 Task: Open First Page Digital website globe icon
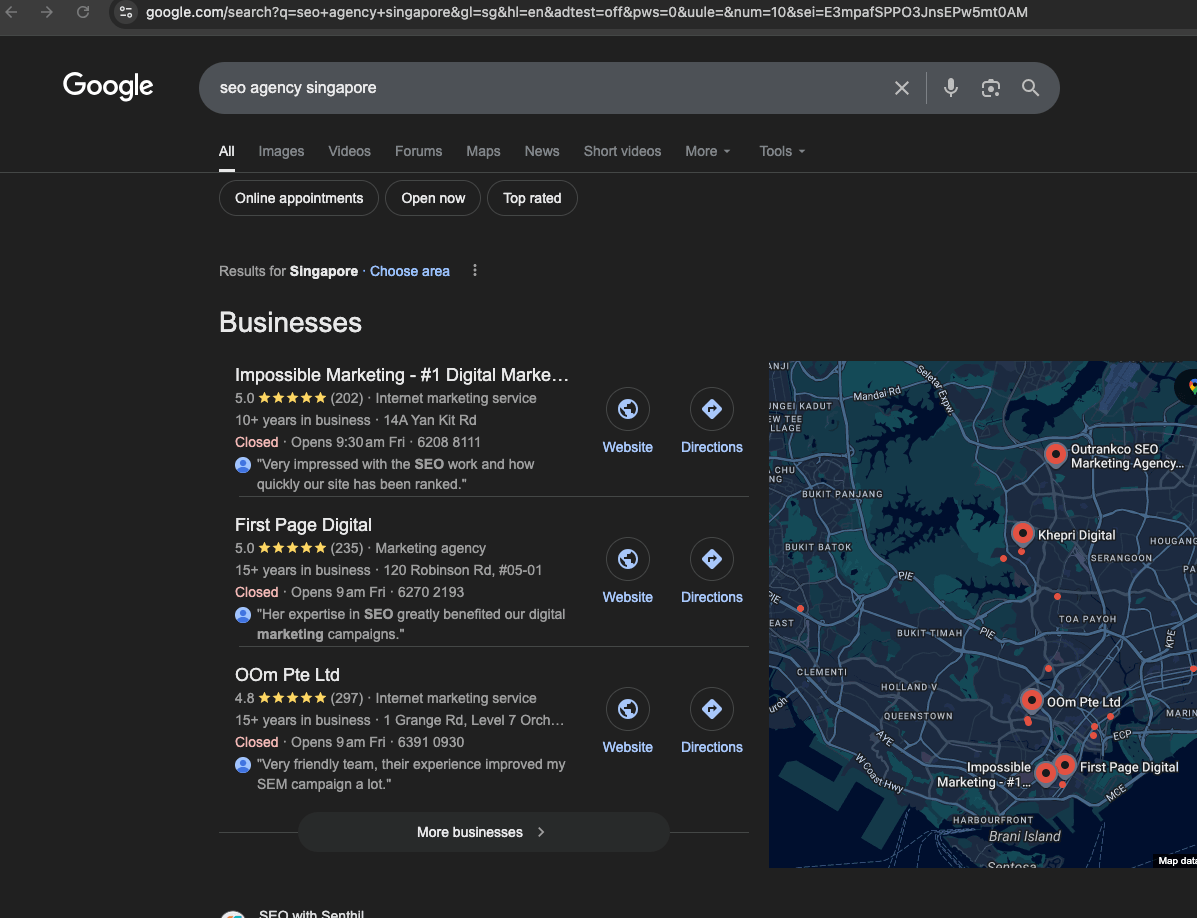(x=628, y=559)
